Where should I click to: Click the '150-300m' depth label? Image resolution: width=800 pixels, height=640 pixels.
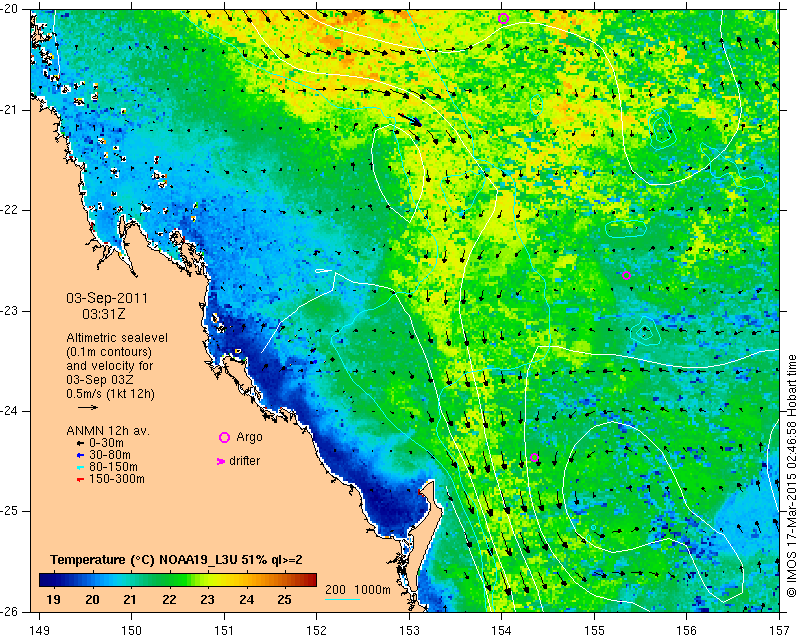pyautogui.click(x=116, y=479)
